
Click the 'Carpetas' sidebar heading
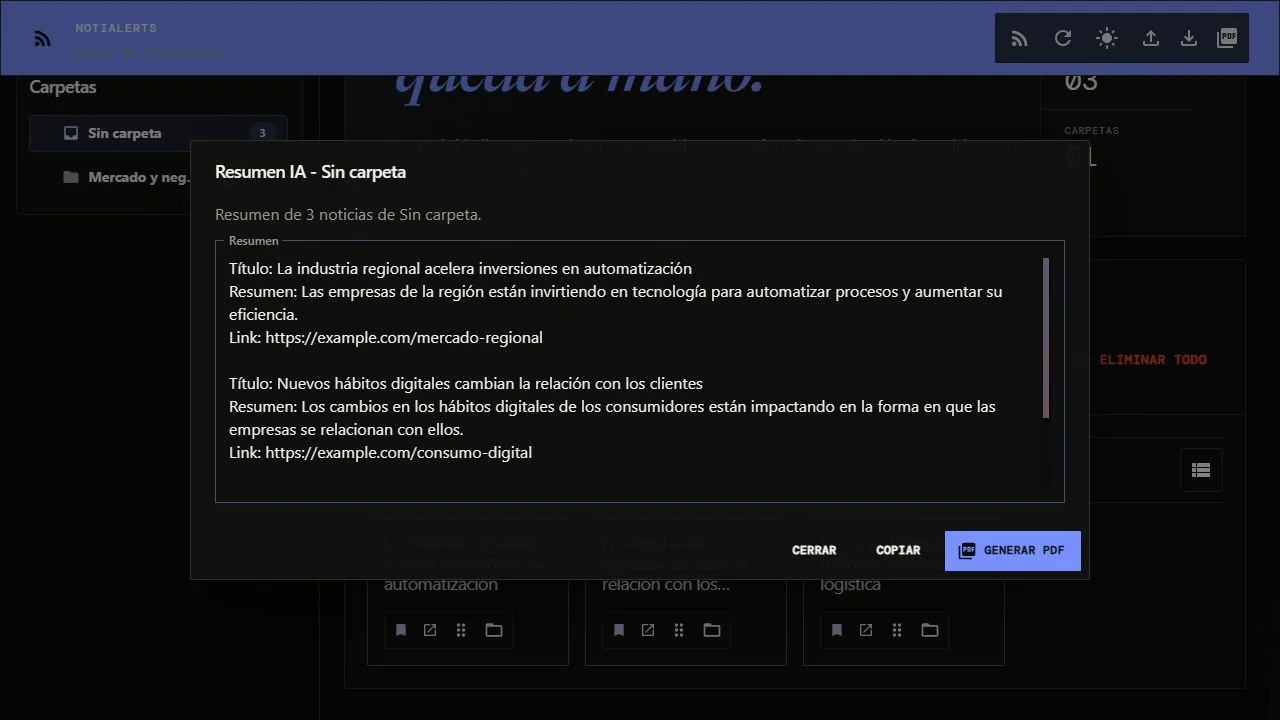pos(63,87)
